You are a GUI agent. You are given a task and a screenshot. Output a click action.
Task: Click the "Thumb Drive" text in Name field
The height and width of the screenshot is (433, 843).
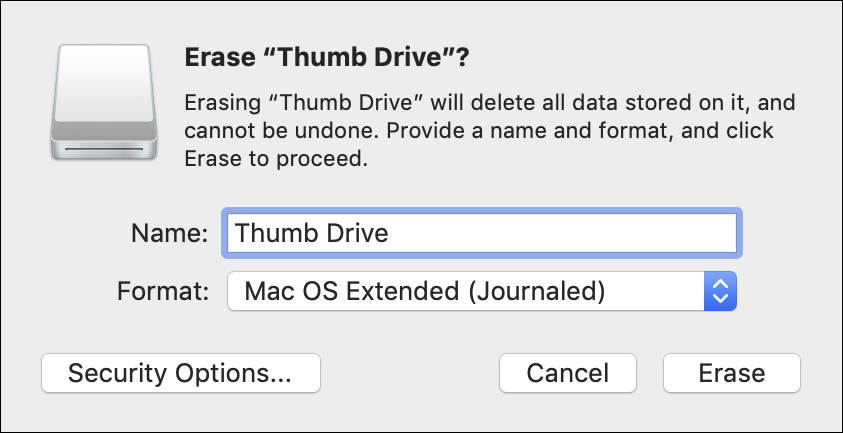(x=312, y=233)
